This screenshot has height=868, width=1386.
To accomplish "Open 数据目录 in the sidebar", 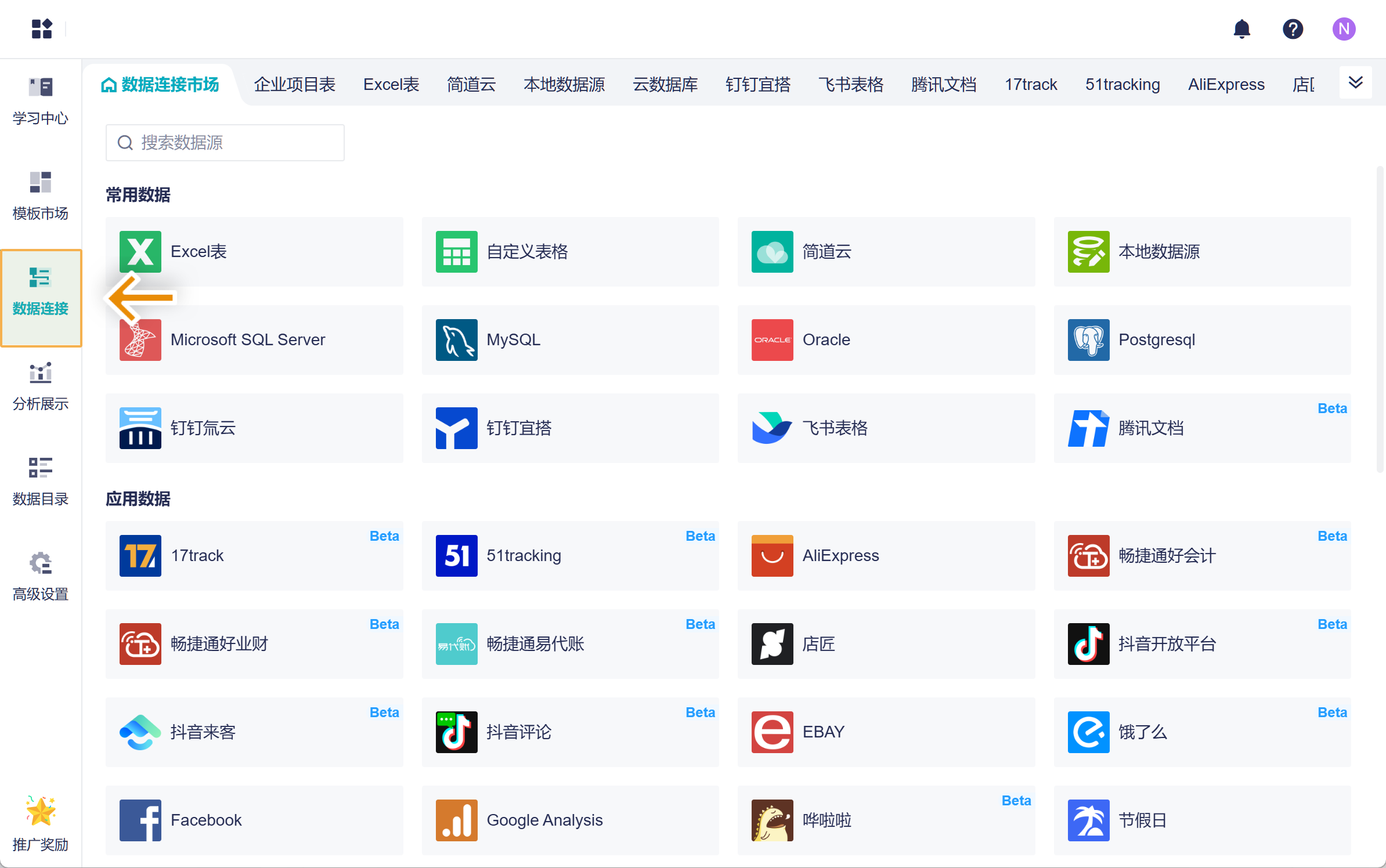I will [x=40, y=482].
